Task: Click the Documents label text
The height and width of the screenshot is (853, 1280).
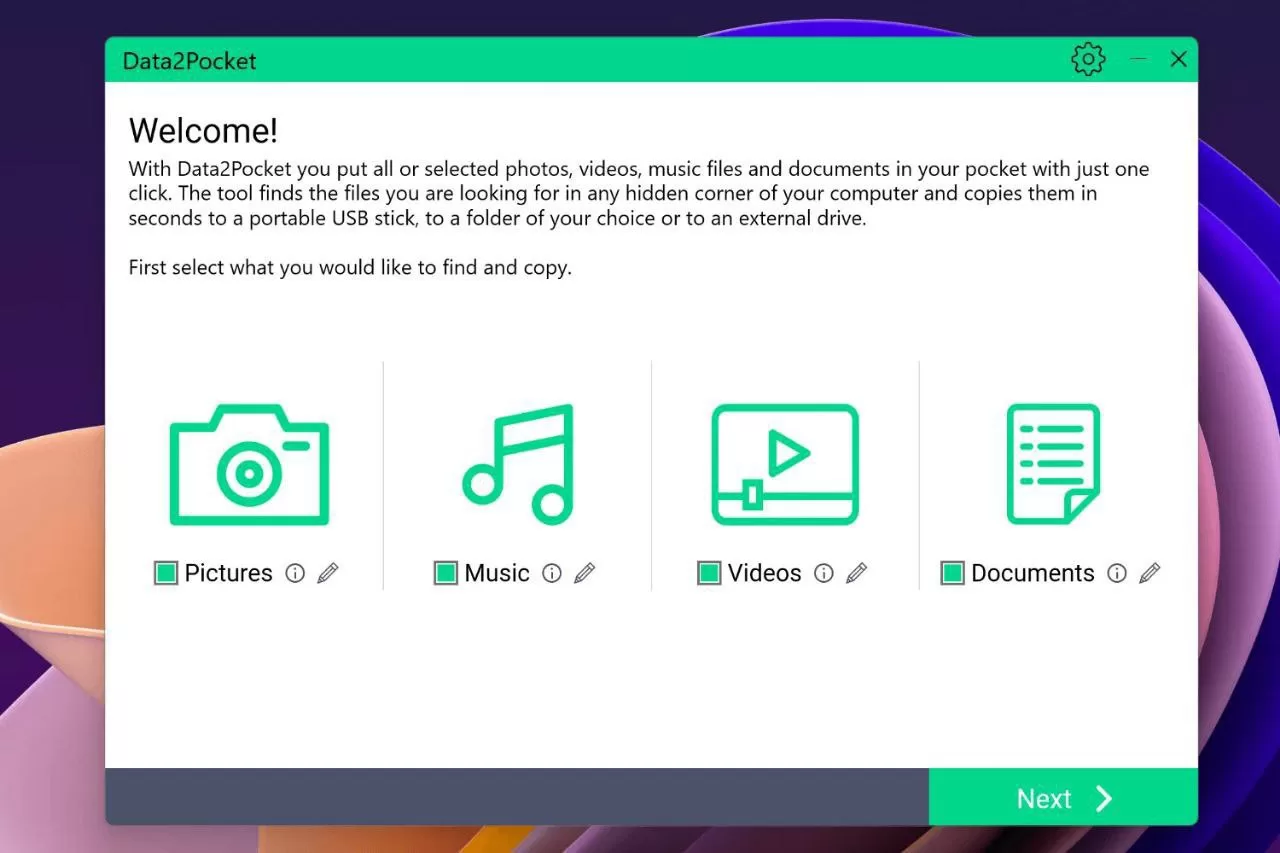Action: pos(1033,573)
